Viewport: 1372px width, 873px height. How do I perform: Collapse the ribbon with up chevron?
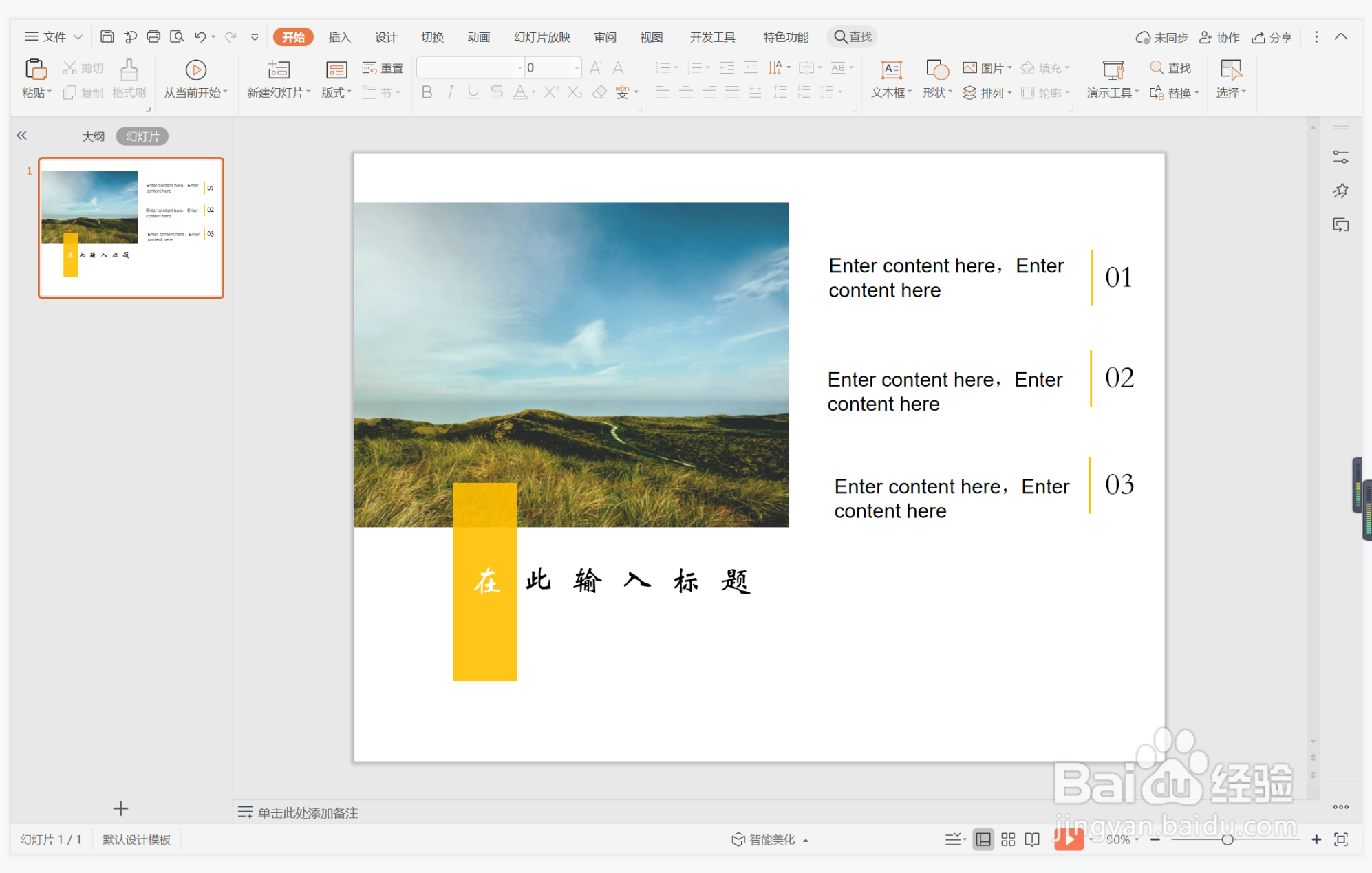1341,36
